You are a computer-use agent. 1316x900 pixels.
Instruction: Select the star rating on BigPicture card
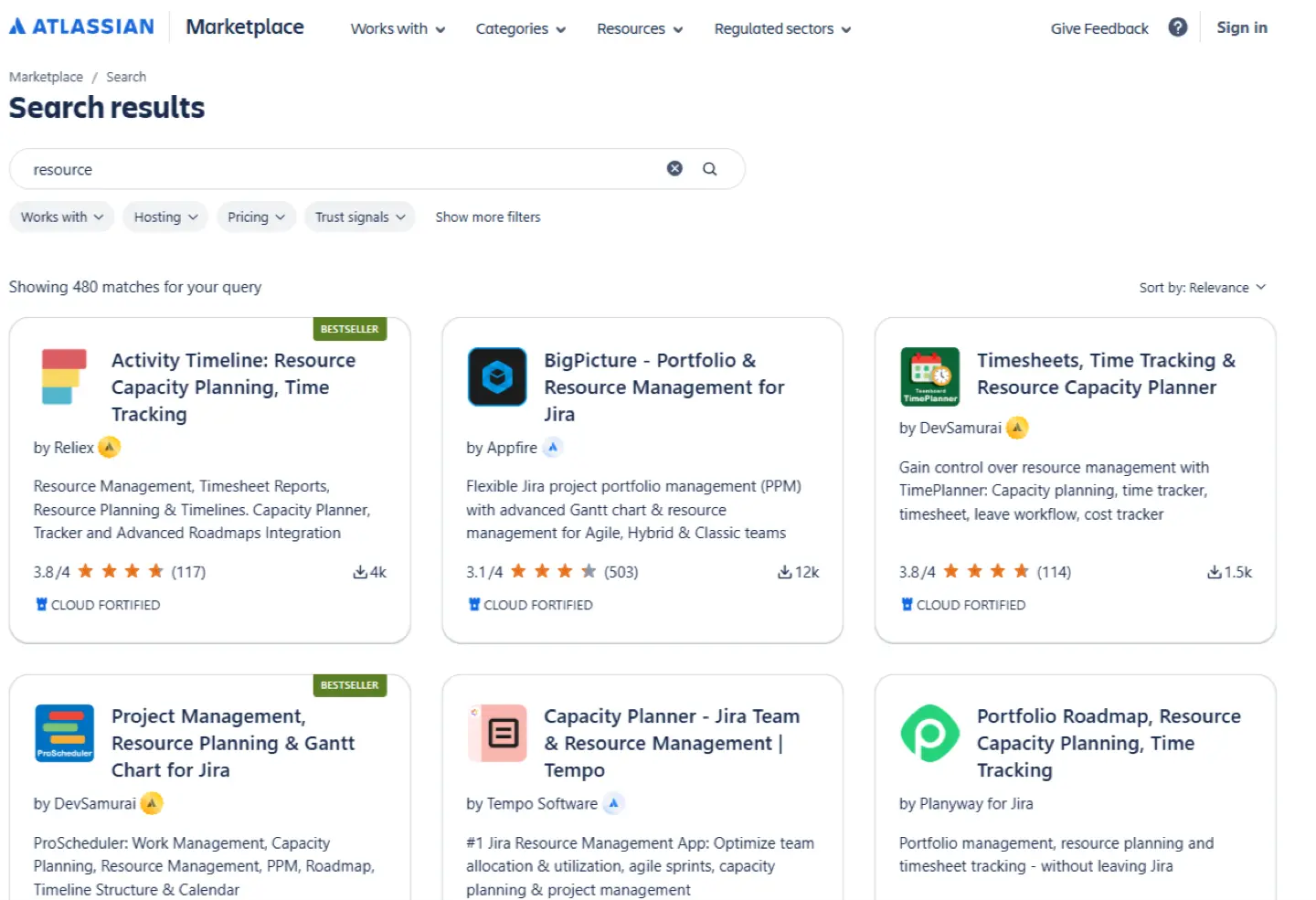[554, 572]
